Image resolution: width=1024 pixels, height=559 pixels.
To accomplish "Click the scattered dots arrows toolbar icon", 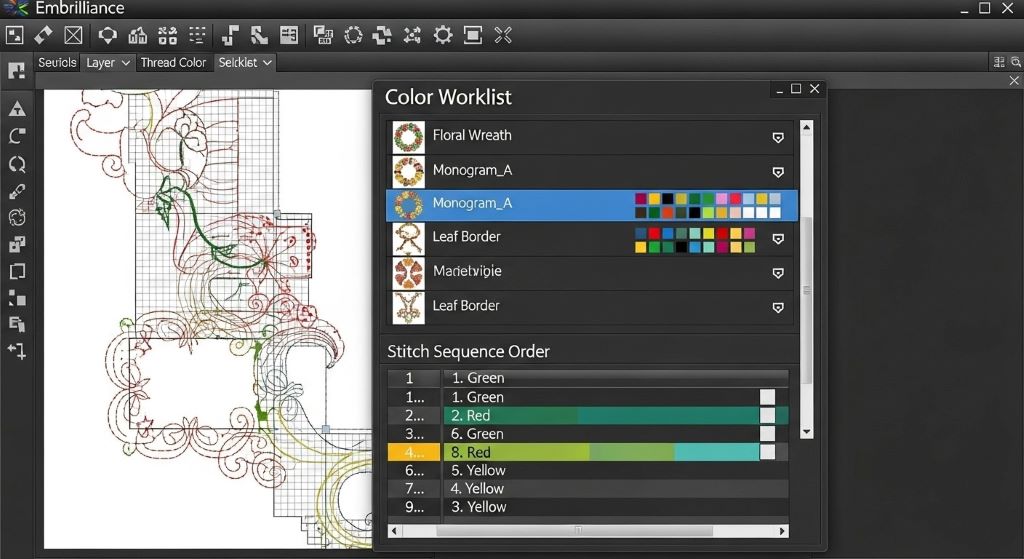I will 412,35.
